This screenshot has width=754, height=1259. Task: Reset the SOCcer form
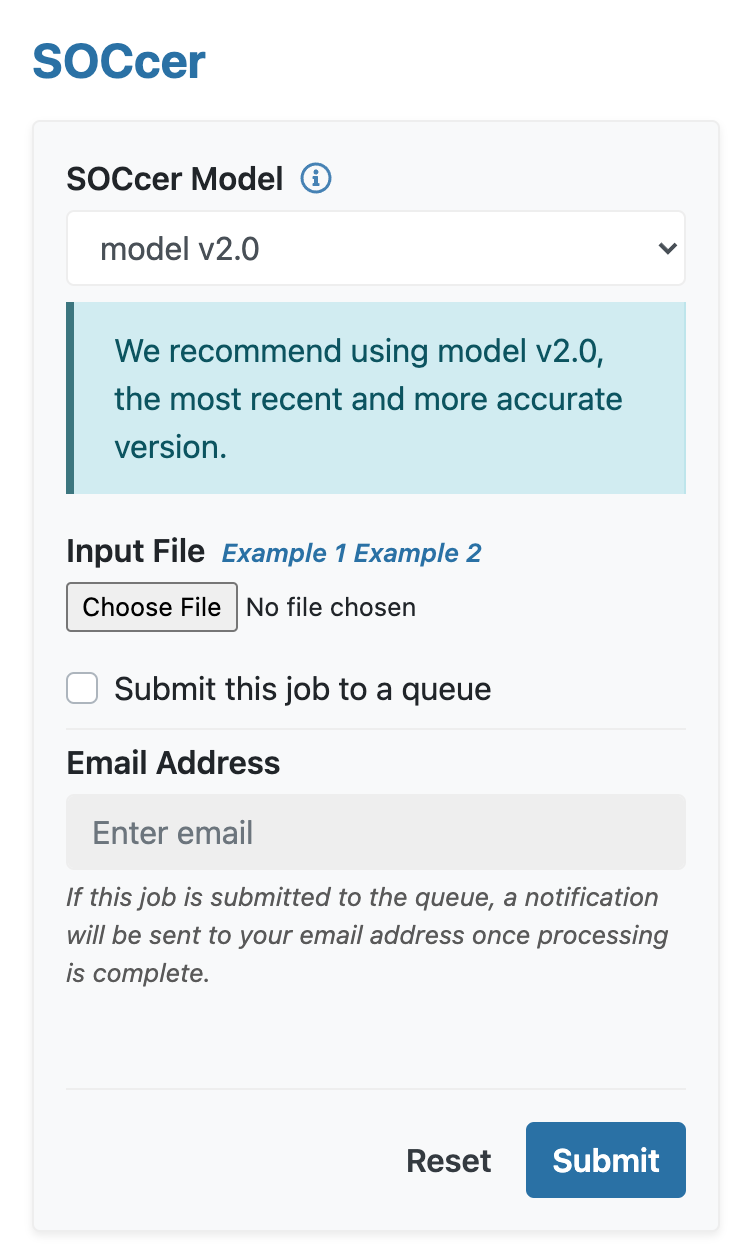tap(448, 1160)
